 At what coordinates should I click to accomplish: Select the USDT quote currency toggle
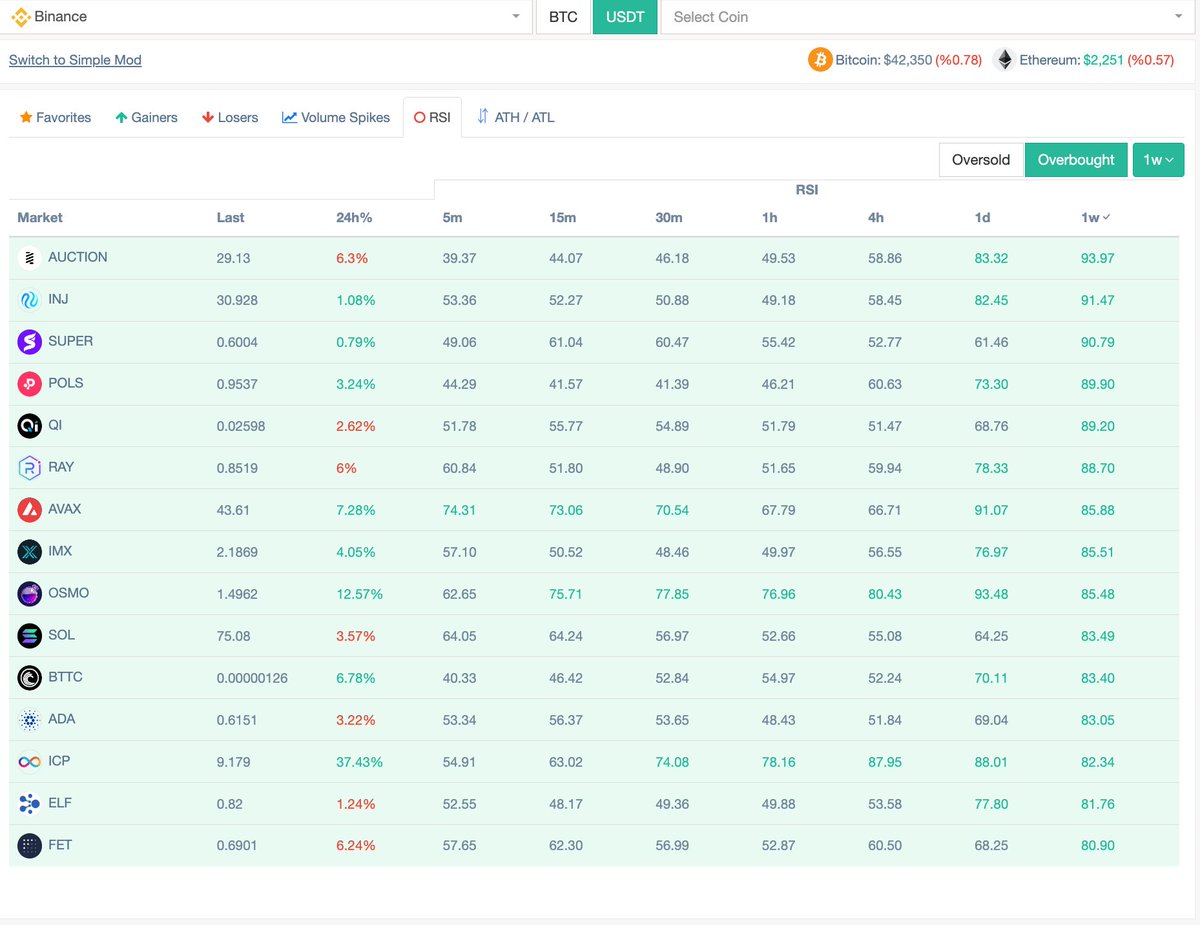point(624,17)
